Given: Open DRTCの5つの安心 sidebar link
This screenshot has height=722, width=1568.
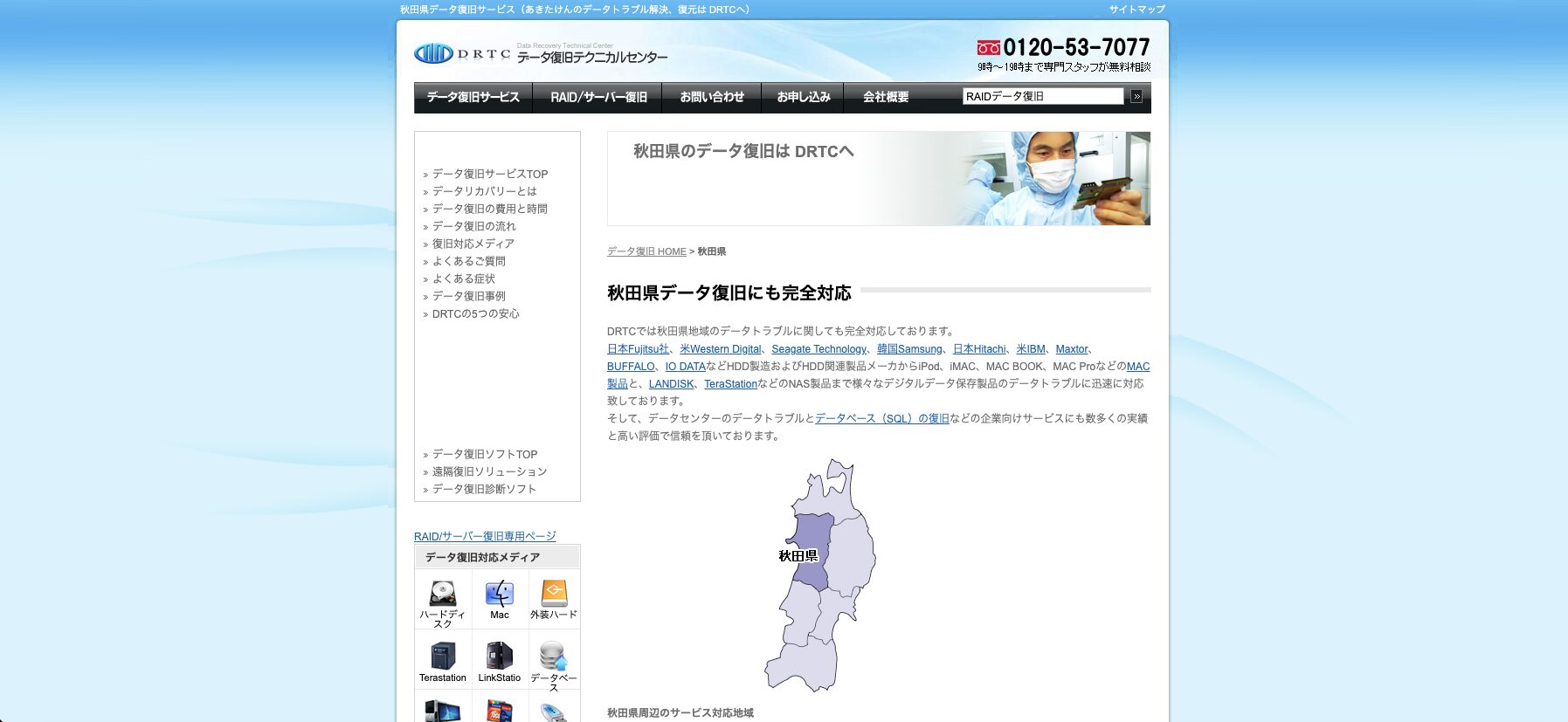Looking at the screenshot, I should pyautogui.click(x=476, y=313).
